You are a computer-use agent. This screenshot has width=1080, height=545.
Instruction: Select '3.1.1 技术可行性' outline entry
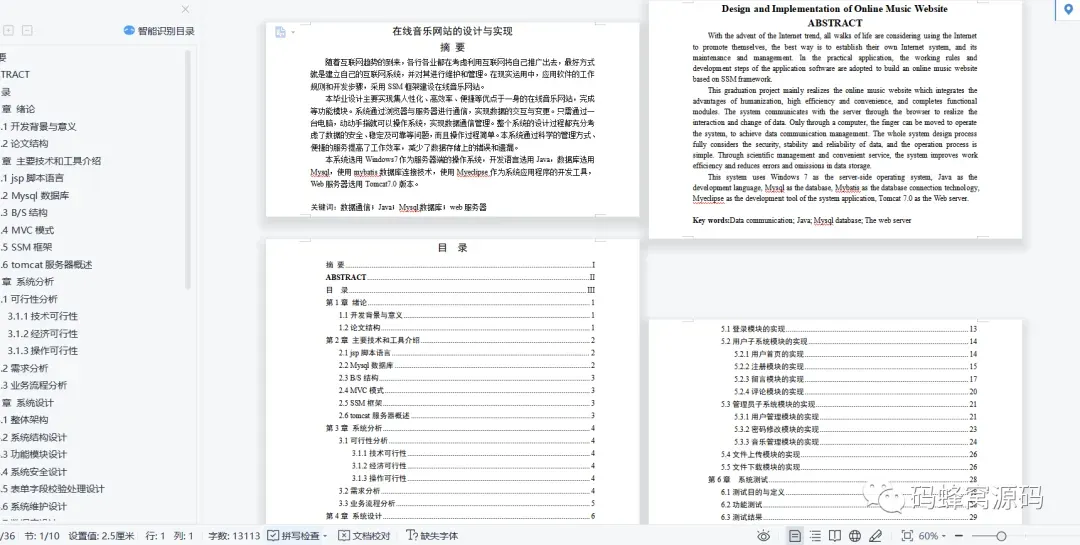(x=43, y=316)
